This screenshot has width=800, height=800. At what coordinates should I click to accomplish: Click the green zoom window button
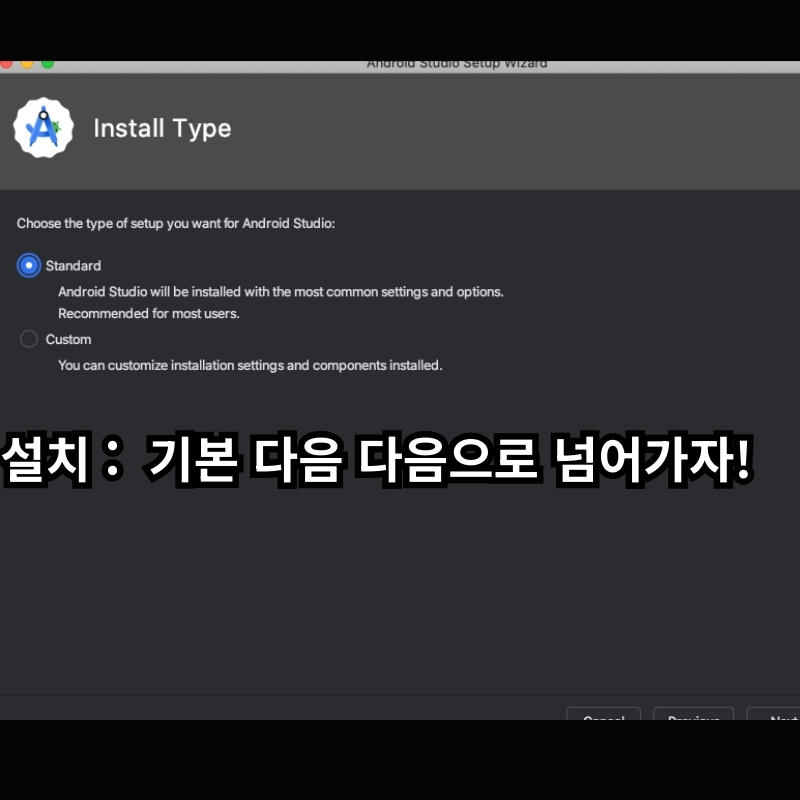[48, 64]
